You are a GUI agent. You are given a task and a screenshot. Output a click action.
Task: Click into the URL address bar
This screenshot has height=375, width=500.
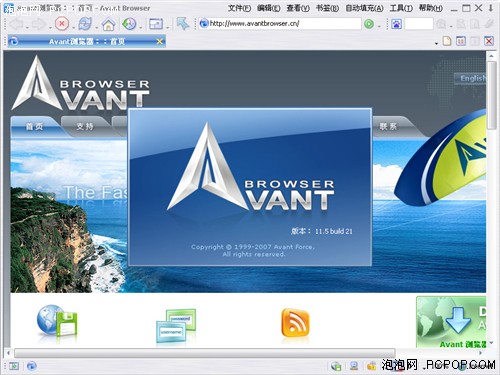click(x=280, y=23)
